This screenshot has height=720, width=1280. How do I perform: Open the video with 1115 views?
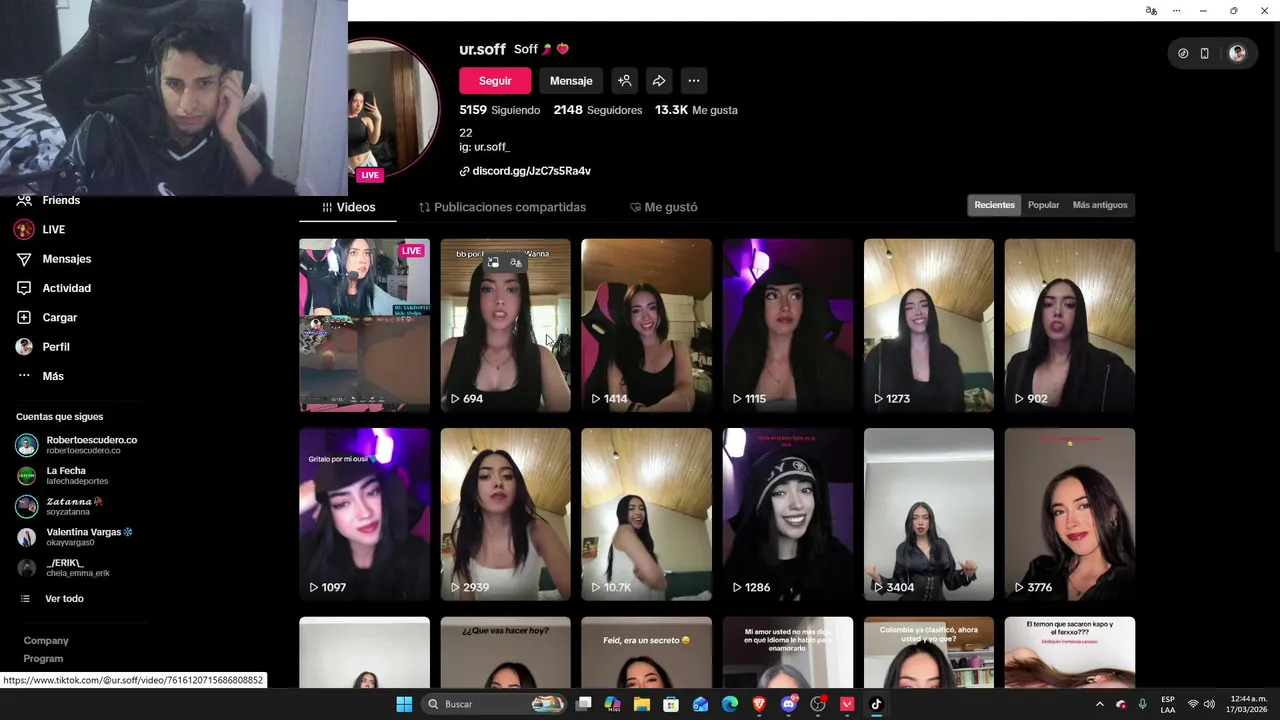[788, 325]
